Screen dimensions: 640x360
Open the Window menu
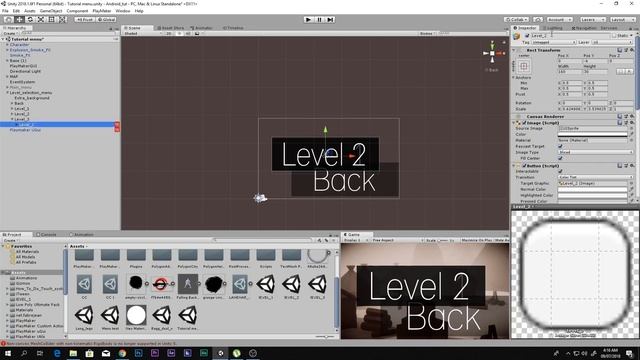[123, 11]
